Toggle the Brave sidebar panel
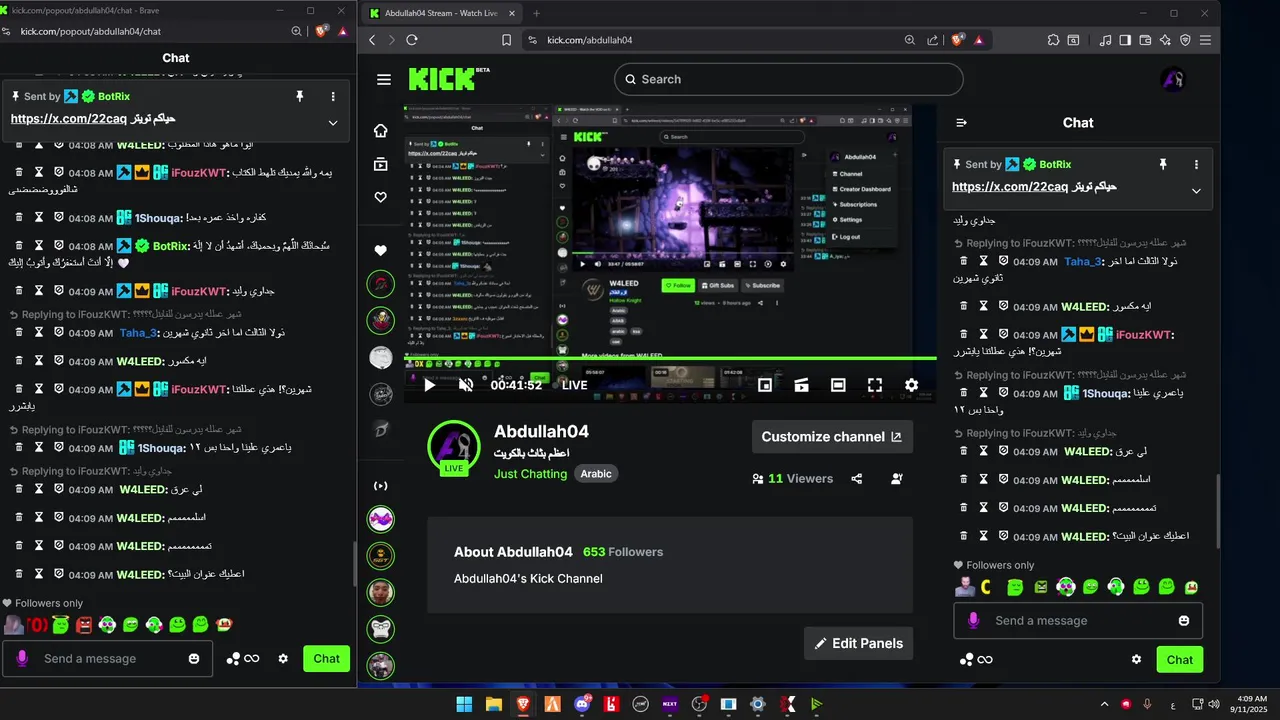Viewport: 1280px width, 720px height. click(1125, 40)
